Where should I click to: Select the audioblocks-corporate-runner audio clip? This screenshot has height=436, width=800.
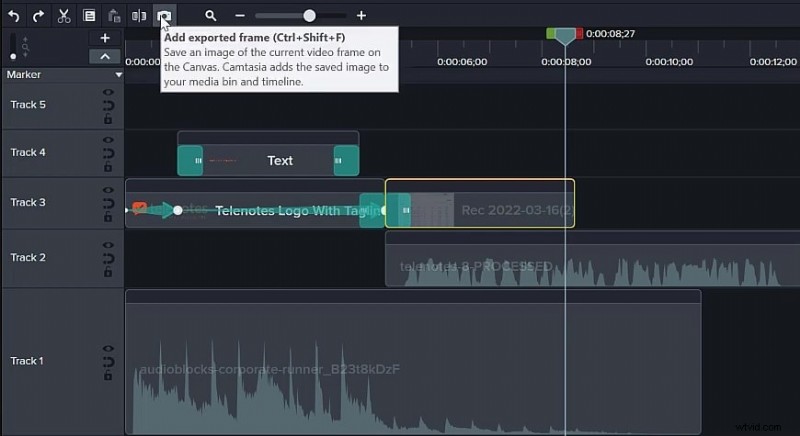coord(413,362)
